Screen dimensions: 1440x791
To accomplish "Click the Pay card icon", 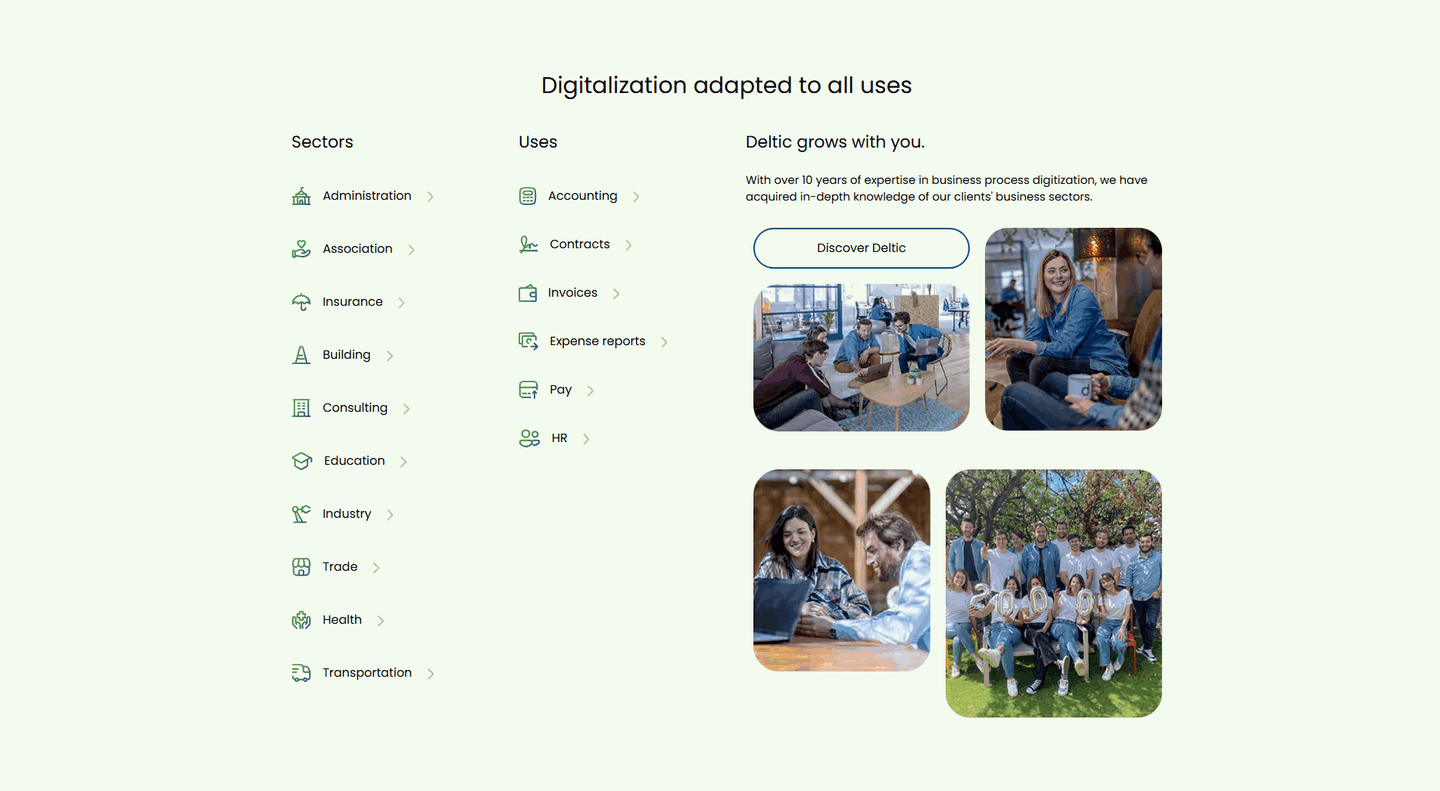I will pos(528,390).
